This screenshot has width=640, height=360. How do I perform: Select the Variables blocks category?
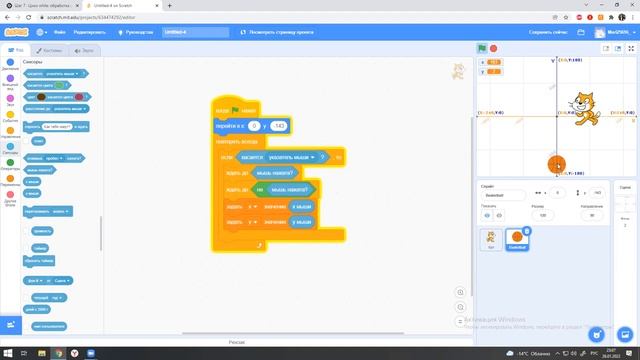point(10,180)
